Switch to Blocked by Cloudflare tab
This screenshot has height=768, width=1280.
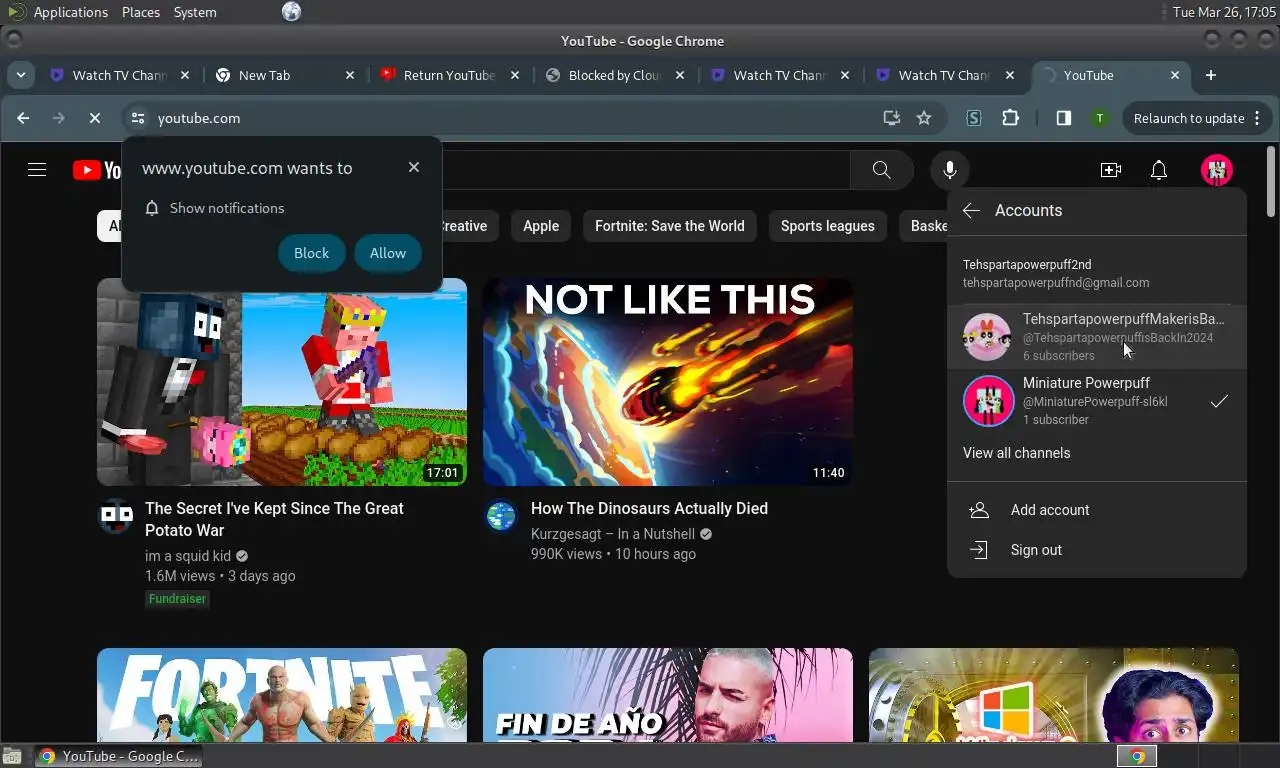click(x=614, y=75)
